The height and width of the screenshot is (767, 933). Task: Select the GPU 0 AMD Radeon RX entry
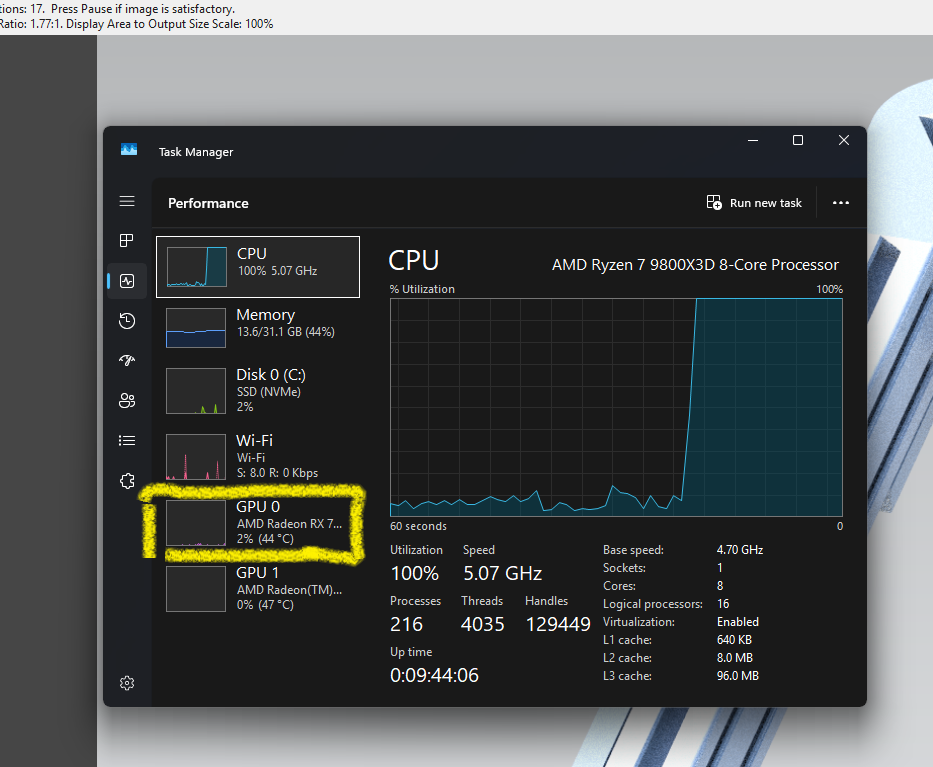258,522
